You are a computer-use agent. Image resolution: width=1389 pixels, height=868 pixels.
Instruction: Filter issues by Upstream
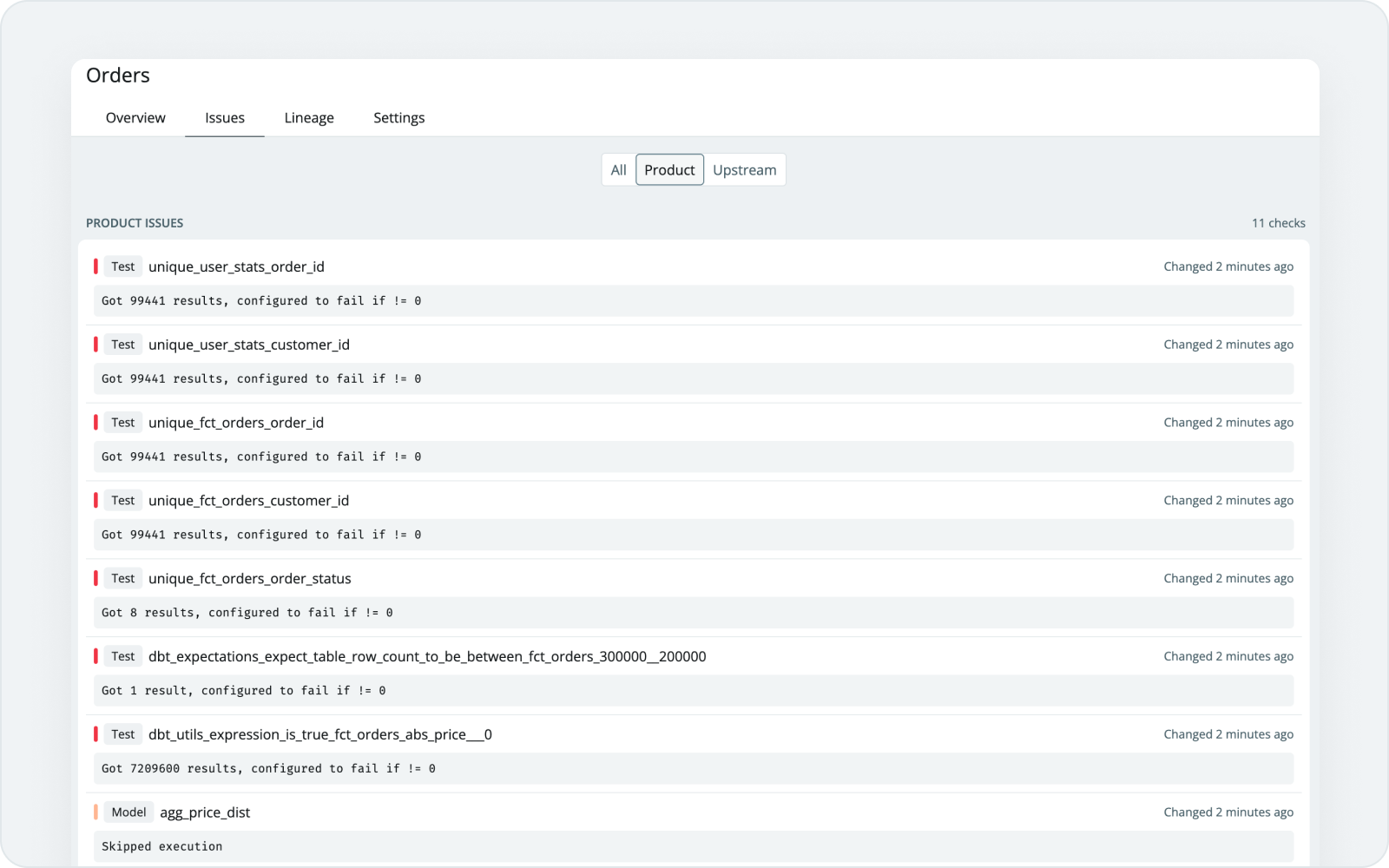point(745,170)
